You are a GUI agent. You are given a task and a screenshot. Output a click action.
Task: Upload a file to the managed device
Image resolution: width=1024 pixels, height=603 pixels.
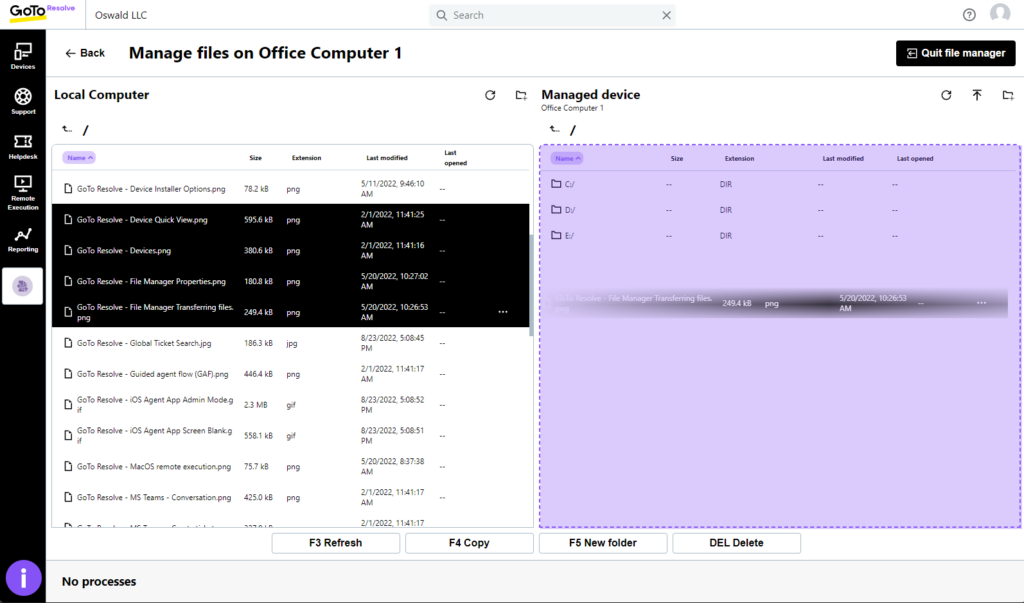pos(977,95)
